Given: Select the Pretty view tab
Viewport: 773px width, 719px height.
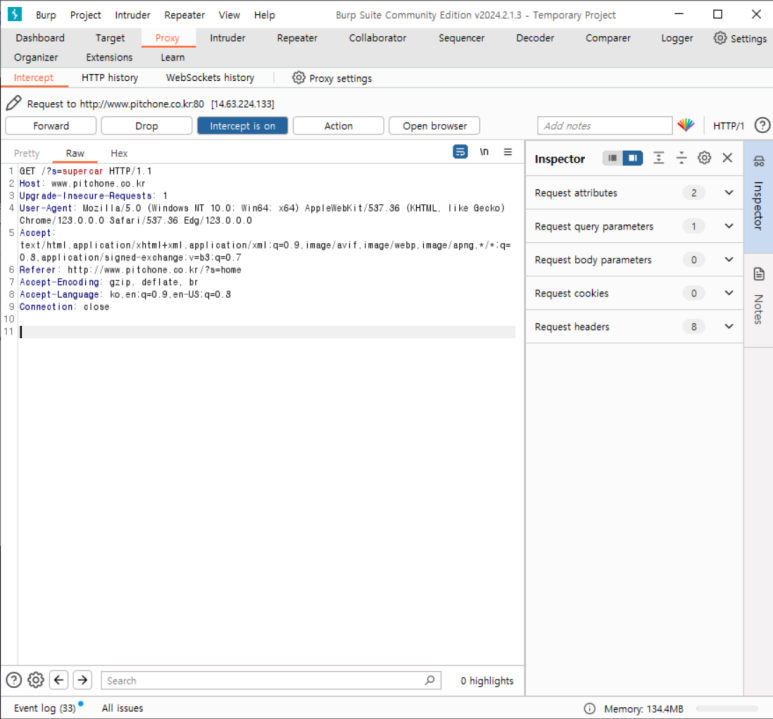Looking at the screenshot, I should (27, 153).
